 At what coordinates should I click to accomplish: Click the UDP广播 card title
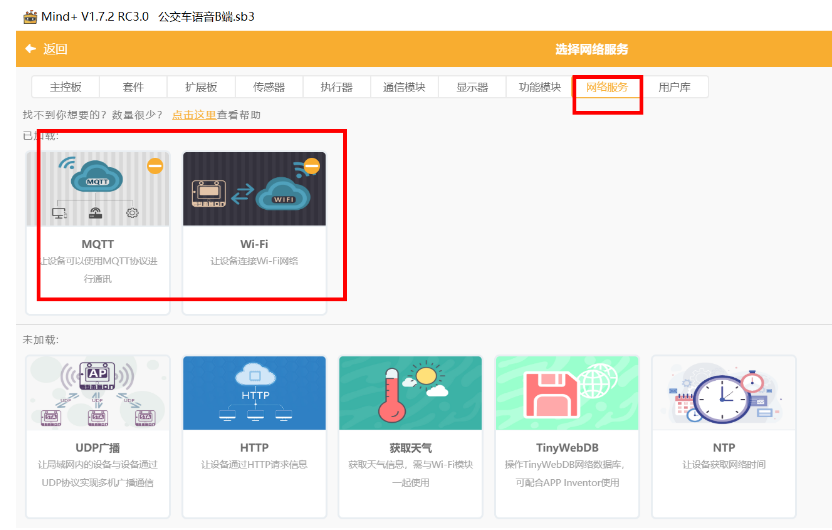[x=98, y=448]
